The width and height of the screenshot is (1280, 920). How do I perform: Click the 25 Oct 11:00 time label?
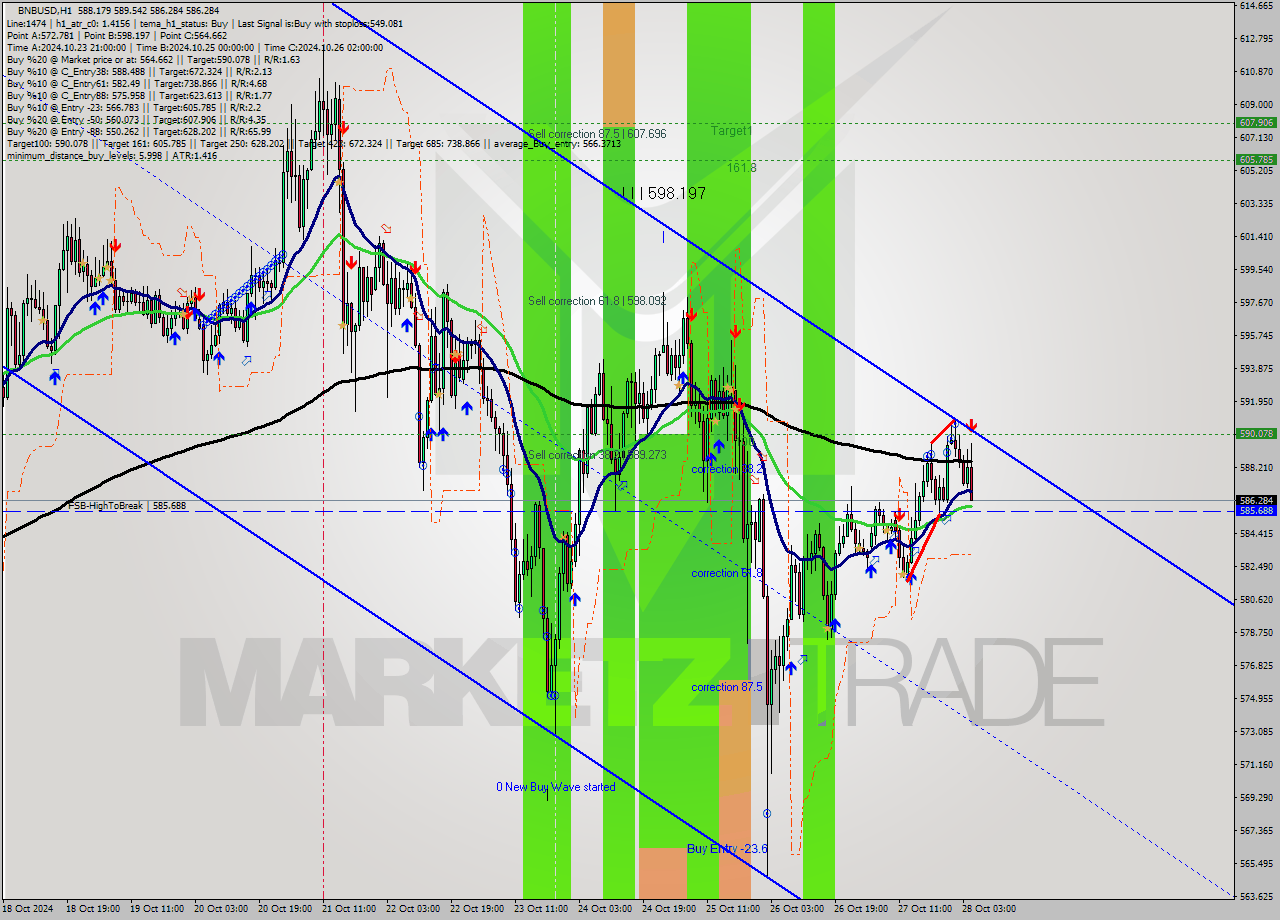click(x=732, y=909)
